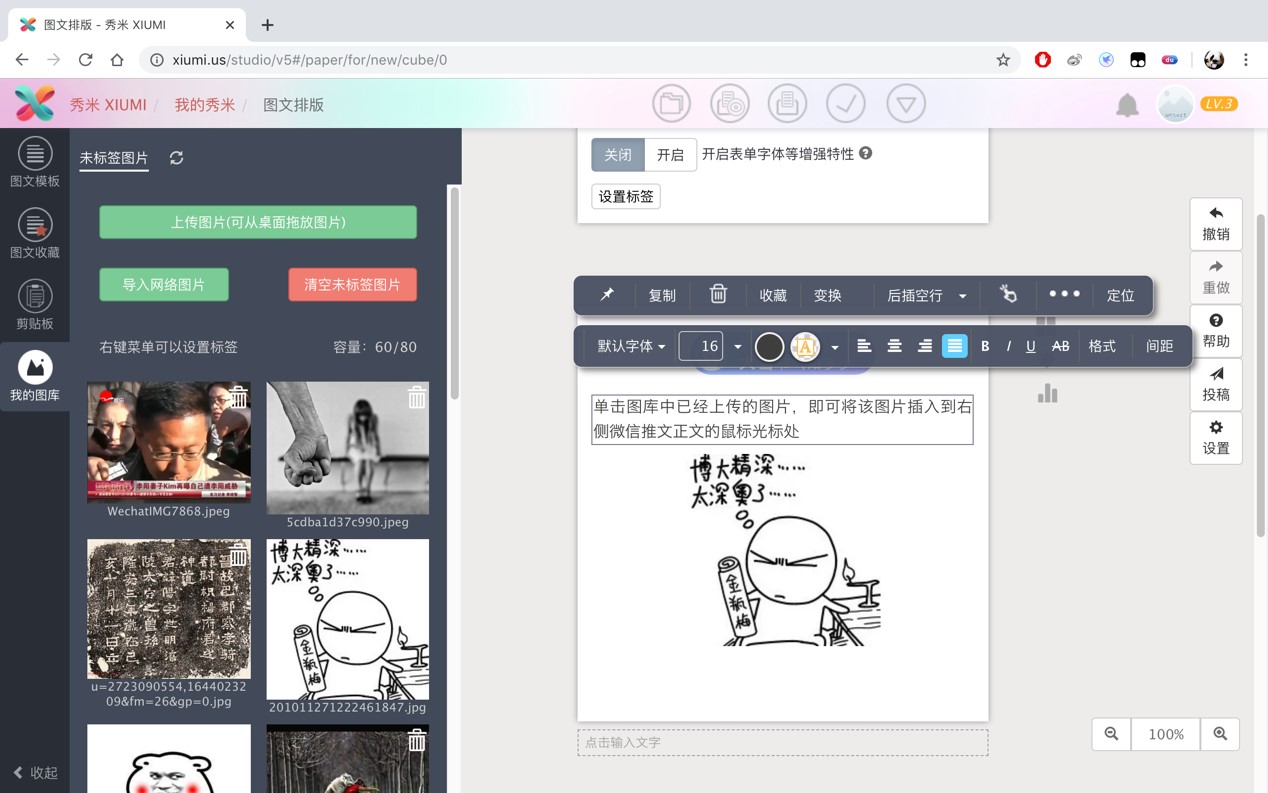Screen dimensions: 1268x793
Task: Click the notification bell icon
Action: 1127,105
